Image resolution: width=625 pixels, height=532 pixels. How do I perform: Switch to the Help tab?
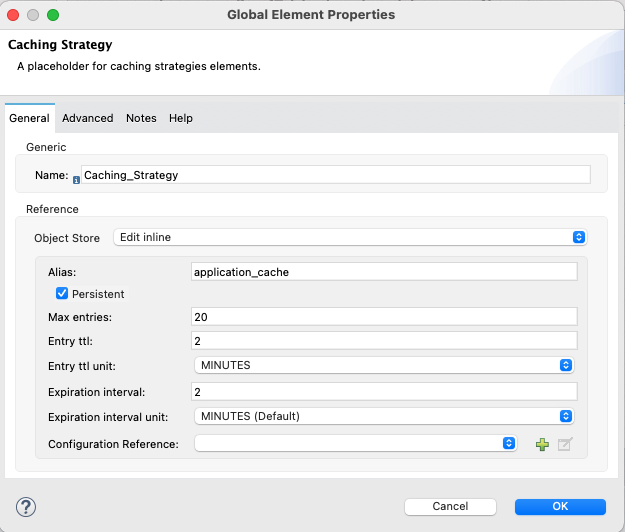tap(181, 118)
